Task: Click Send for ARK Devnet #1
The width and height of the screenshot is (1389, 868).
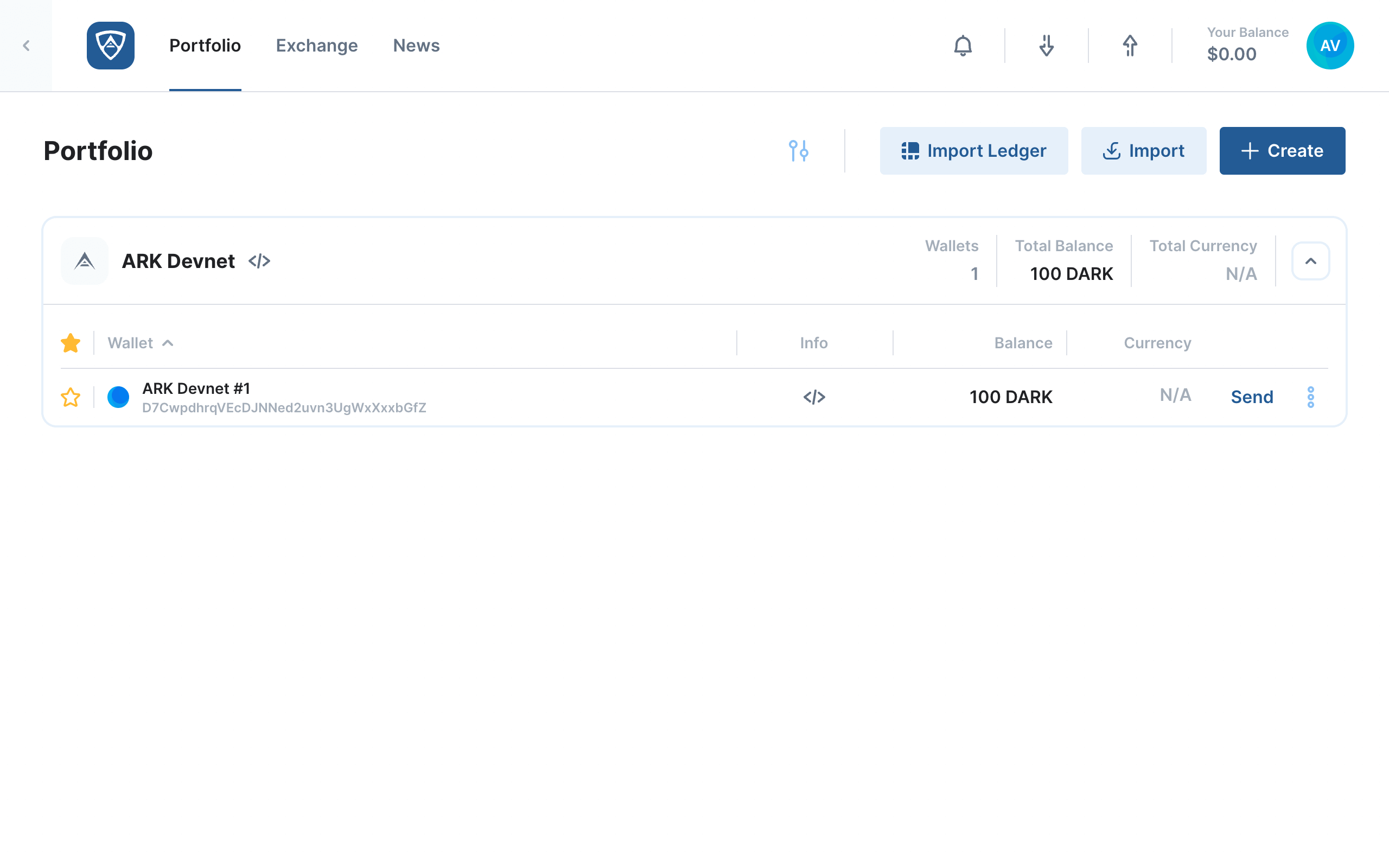Action: [x=1252, y=397]
